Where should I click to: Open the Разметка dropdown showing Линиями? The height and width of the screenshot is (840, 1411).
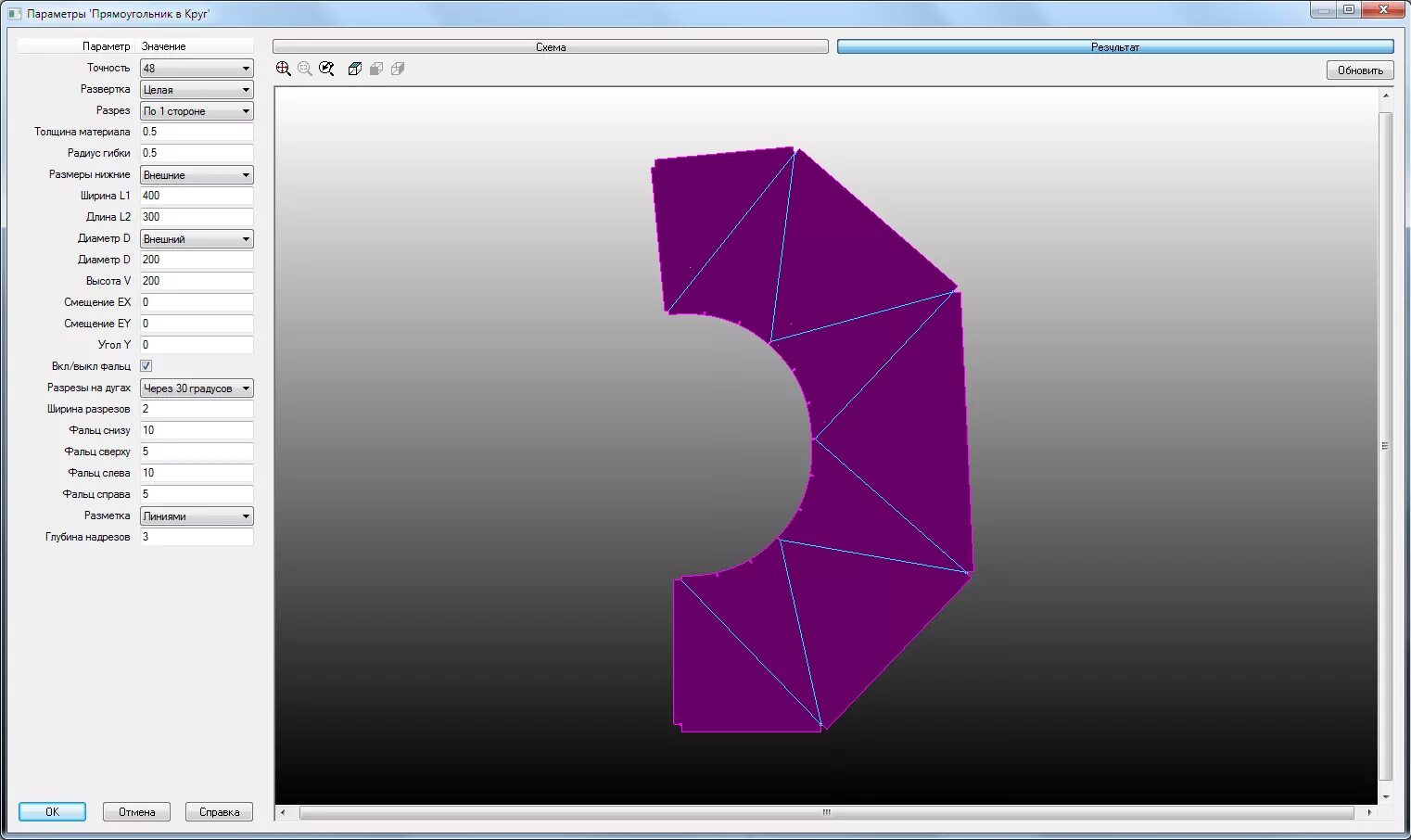click(197, 516)
